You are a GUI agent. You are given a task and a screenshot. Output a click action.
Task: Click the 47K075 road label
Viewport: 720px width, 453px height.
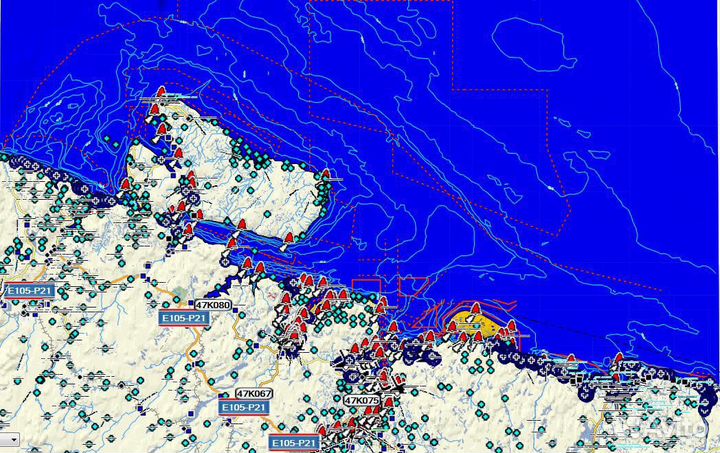coord(361,401)
